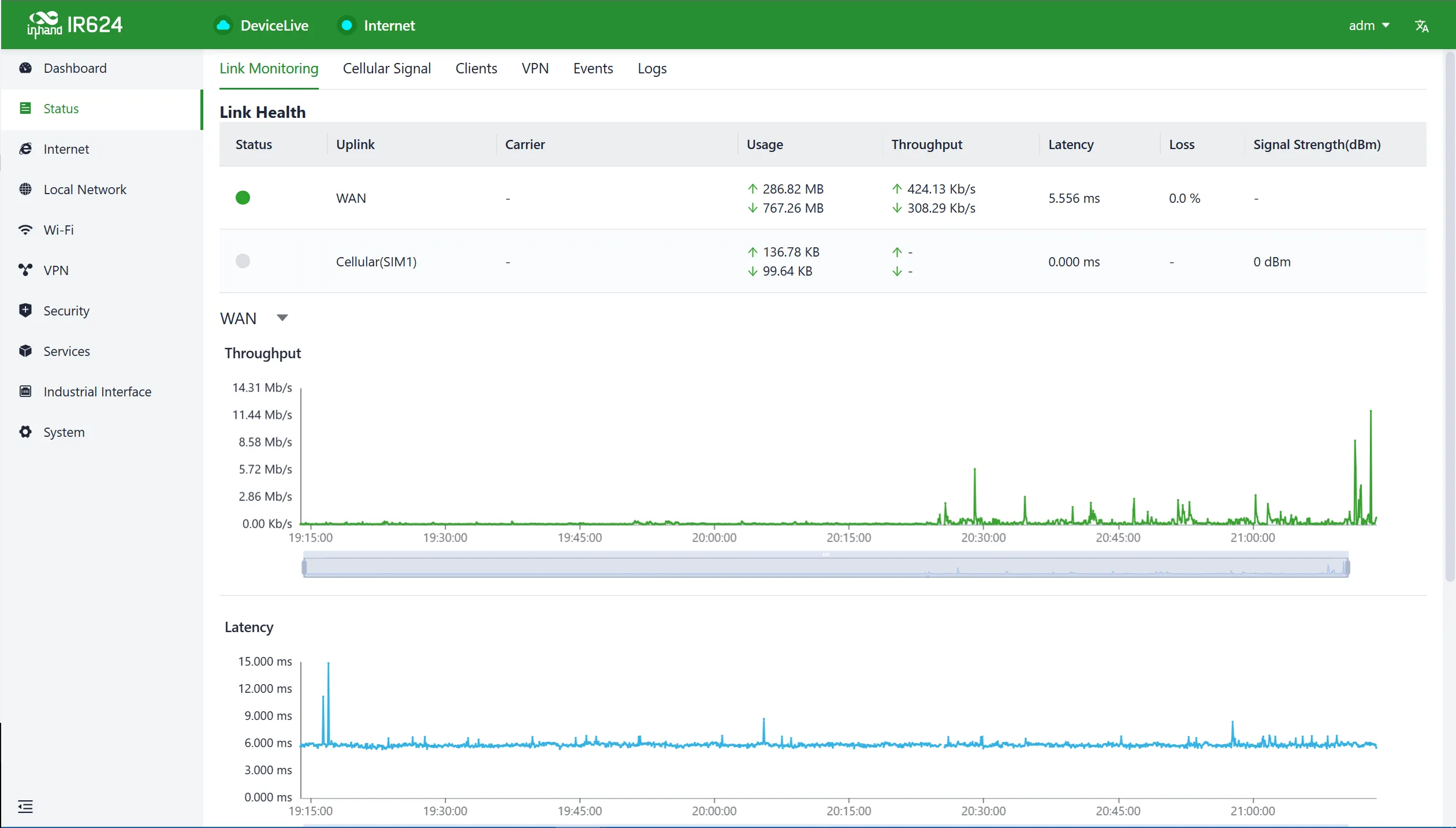The height and width of the screenshot is (828, 1456).
Task: Click the 5.556 ms latency value
Action: (x=1074, y=198)
